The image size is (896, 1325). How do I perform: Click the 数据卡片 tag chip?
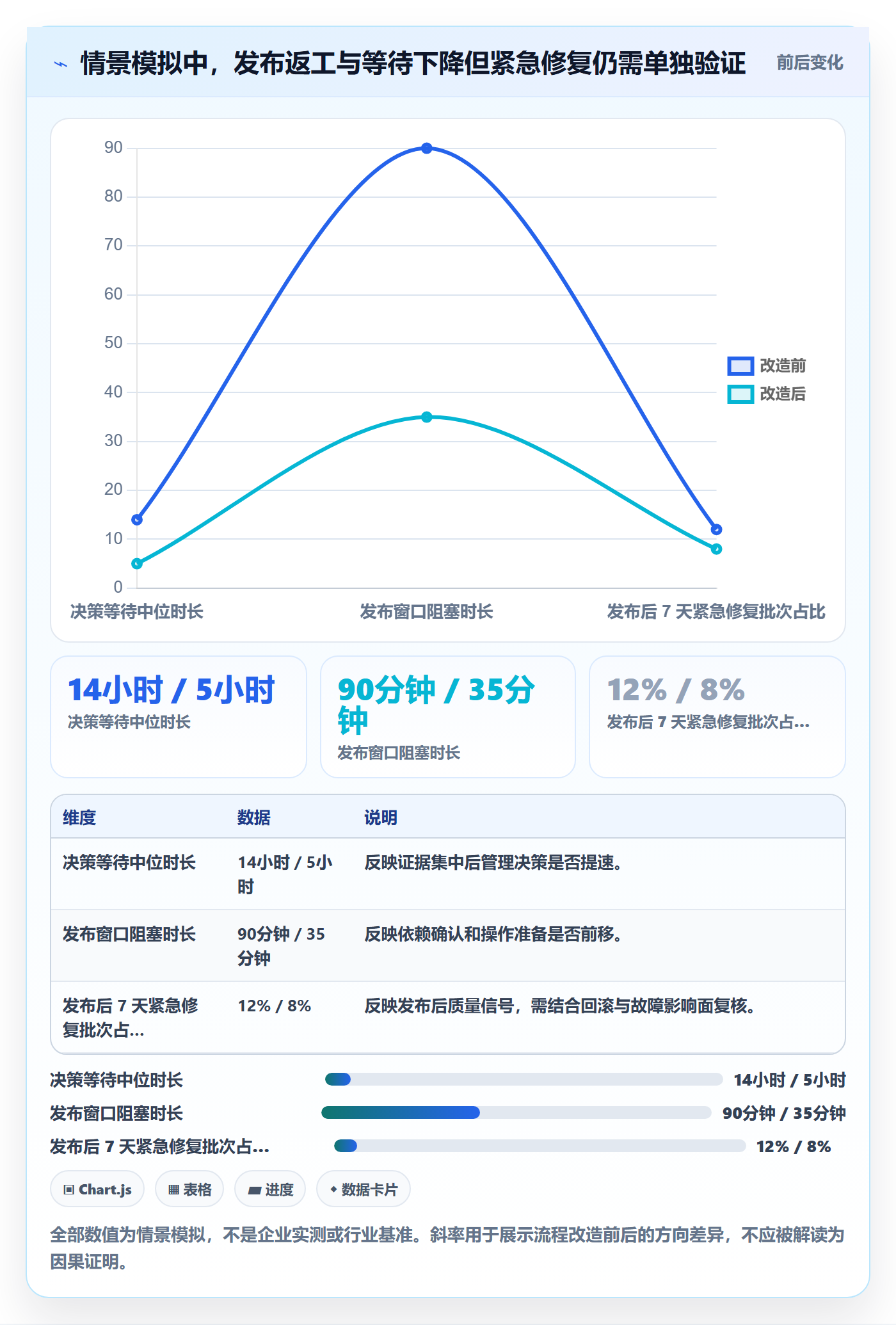(x=364, y=1190)
